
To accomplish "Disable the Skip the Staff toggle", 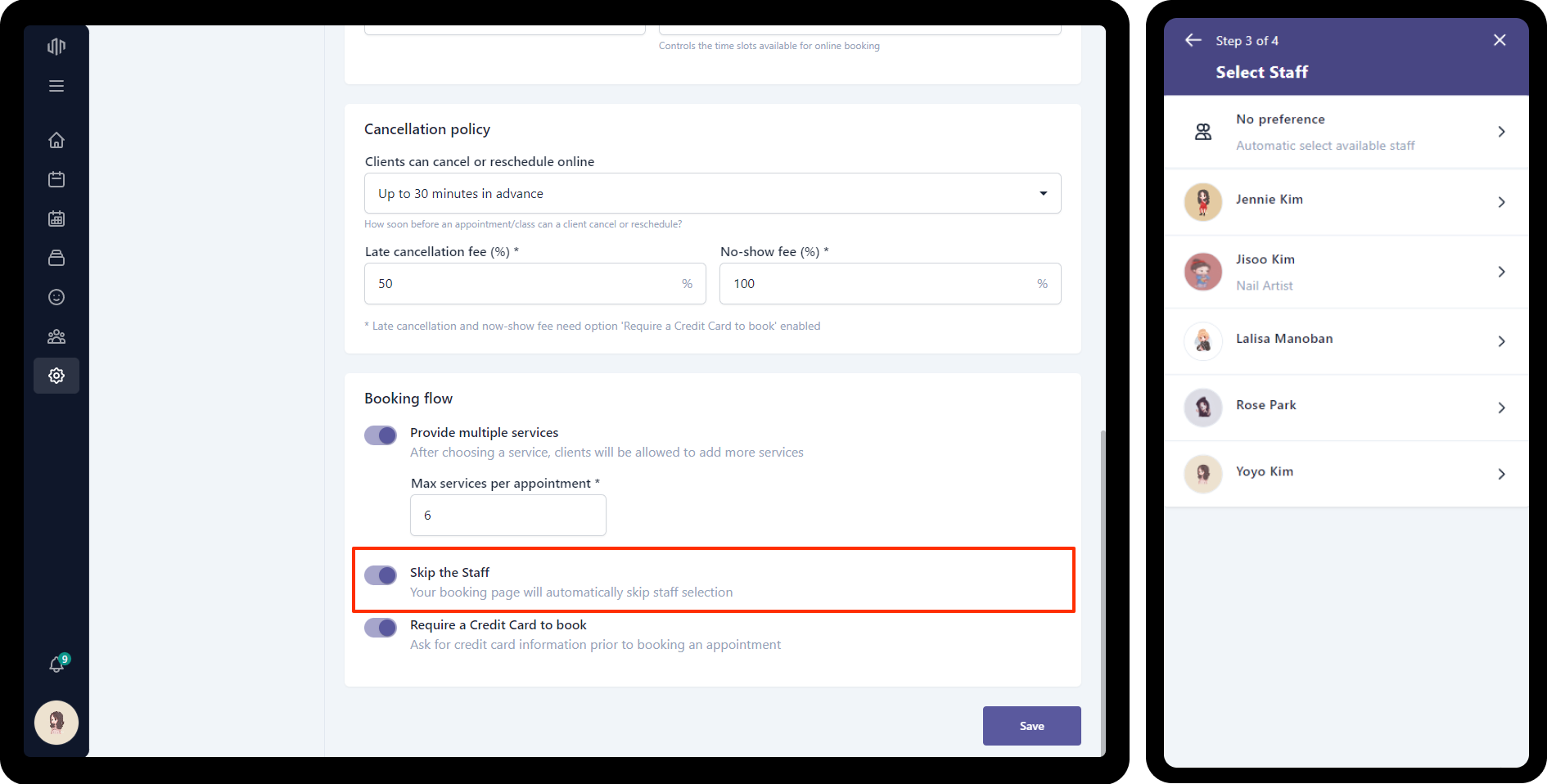I will [x=381, y=575].
